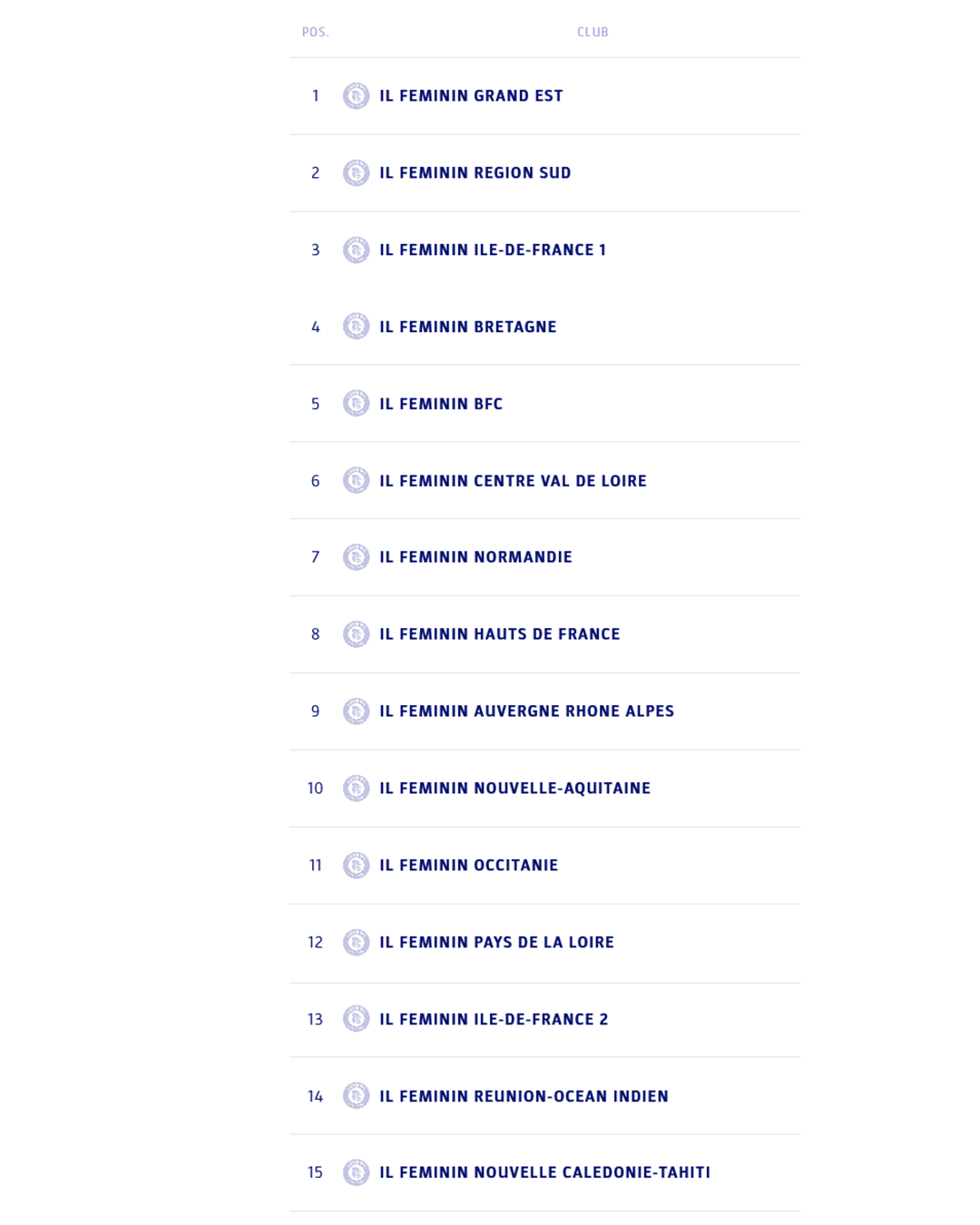The image size is (980, 1225).
Task: Click the crest icon for IL FEMININ ILE-DE-FRANCE 2
Action: tap(356, 1019)
